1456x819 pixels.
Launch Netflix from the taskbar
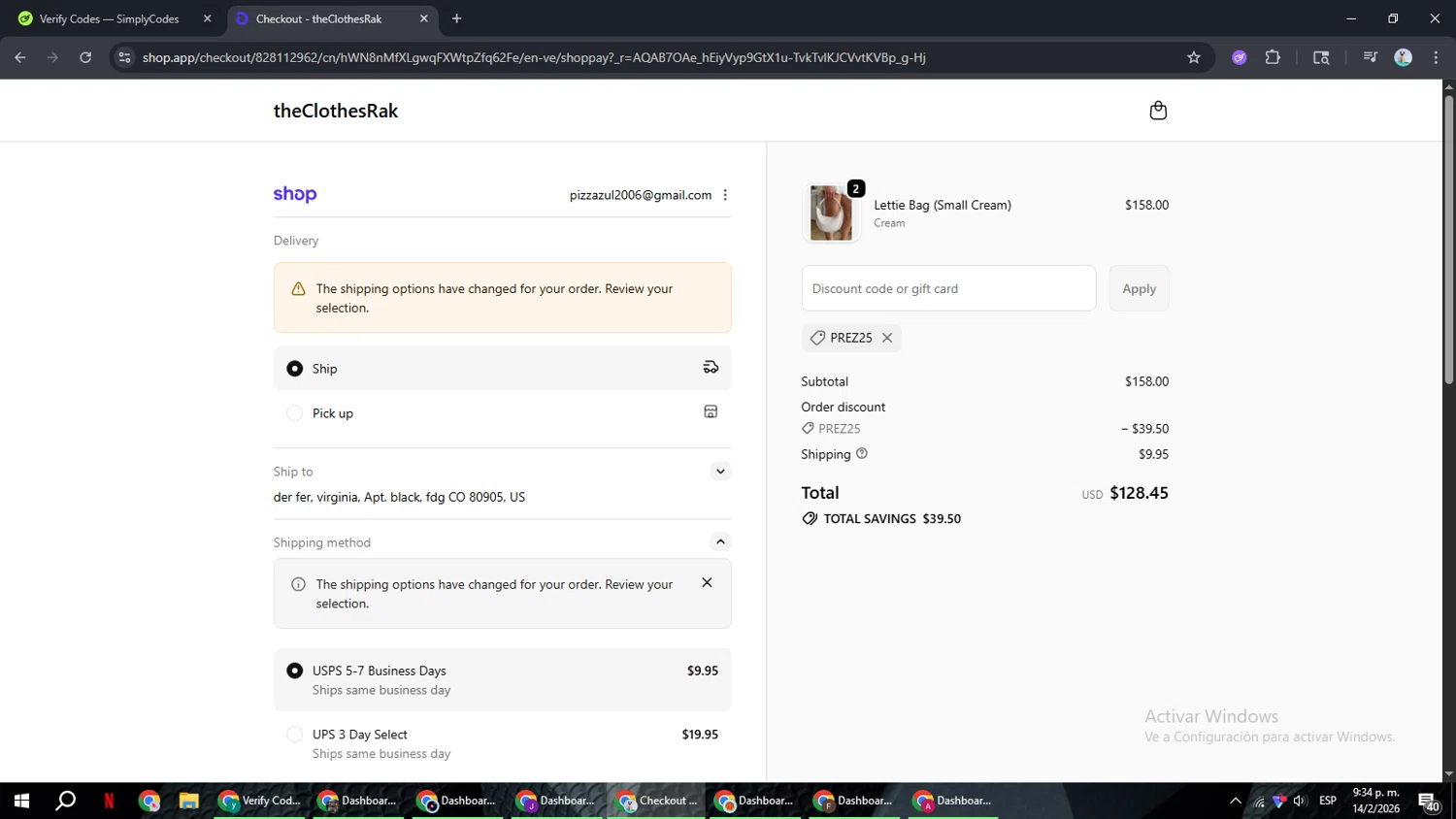pos(109,801)
